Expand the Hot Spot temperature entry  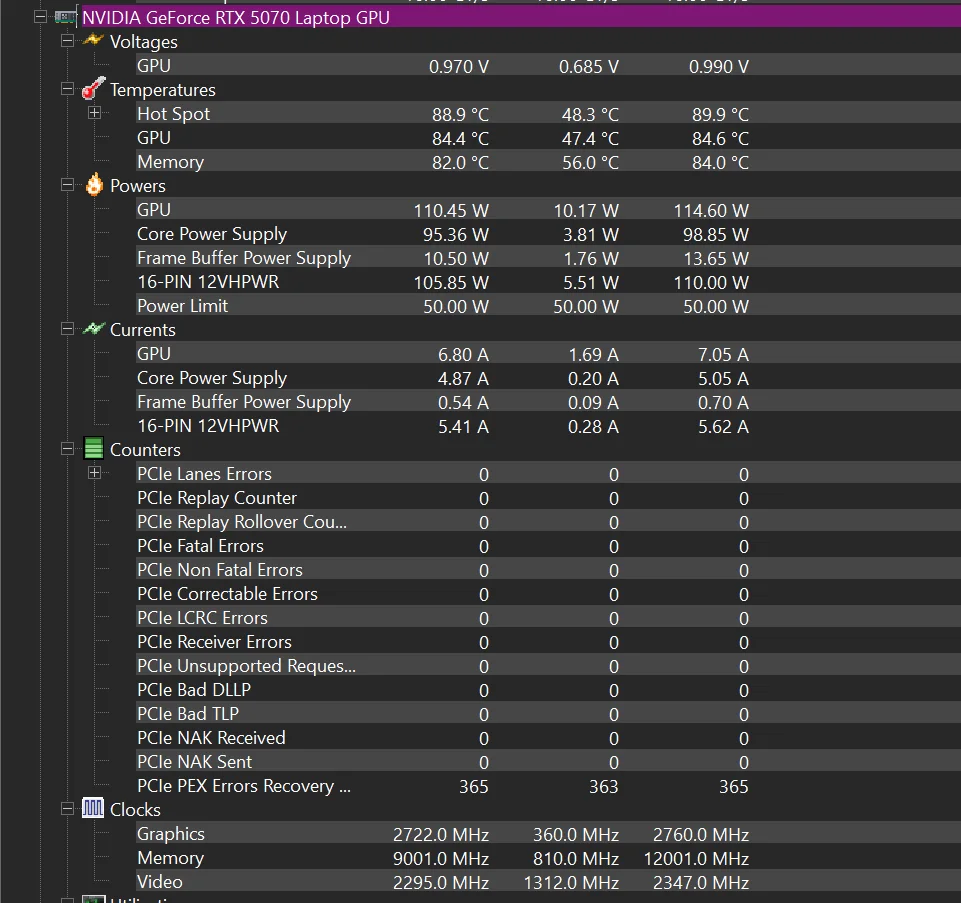point(94,113)
